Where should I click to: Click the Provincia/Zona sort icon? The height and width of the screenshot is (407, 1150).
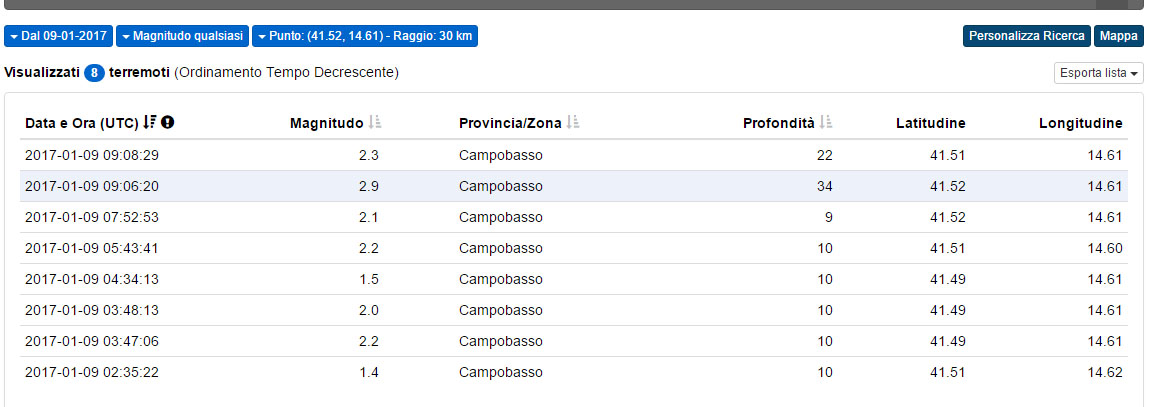(574, 123)
